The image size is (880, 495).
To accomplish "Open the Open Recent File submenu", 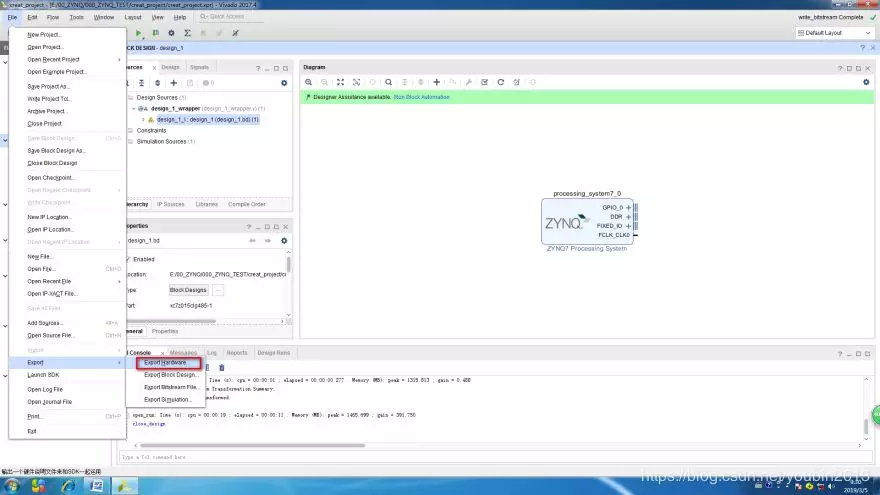I will tap(67, 281).
